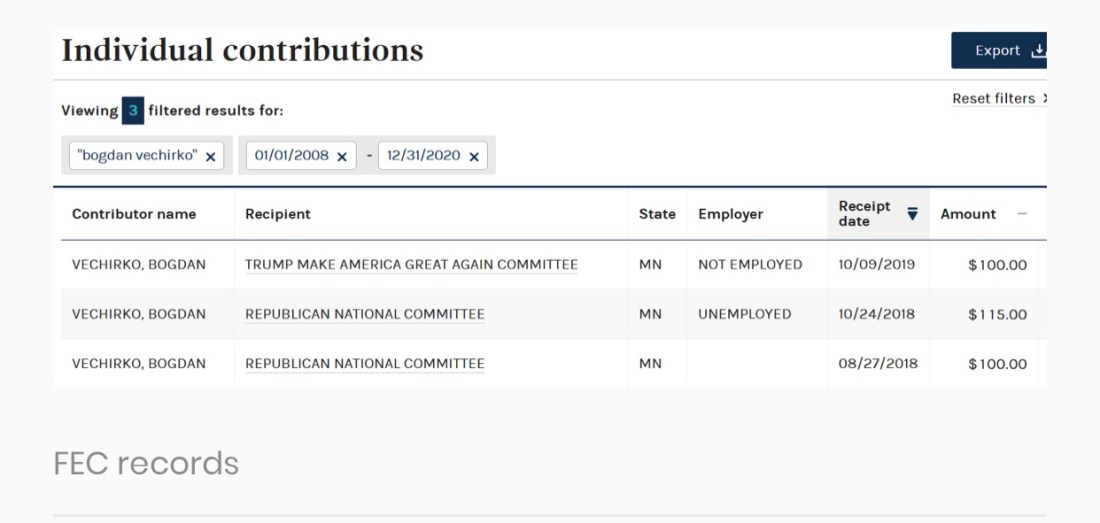Remove the "bogdan vechirko" name filter
1100x523 pixels.
210,157
